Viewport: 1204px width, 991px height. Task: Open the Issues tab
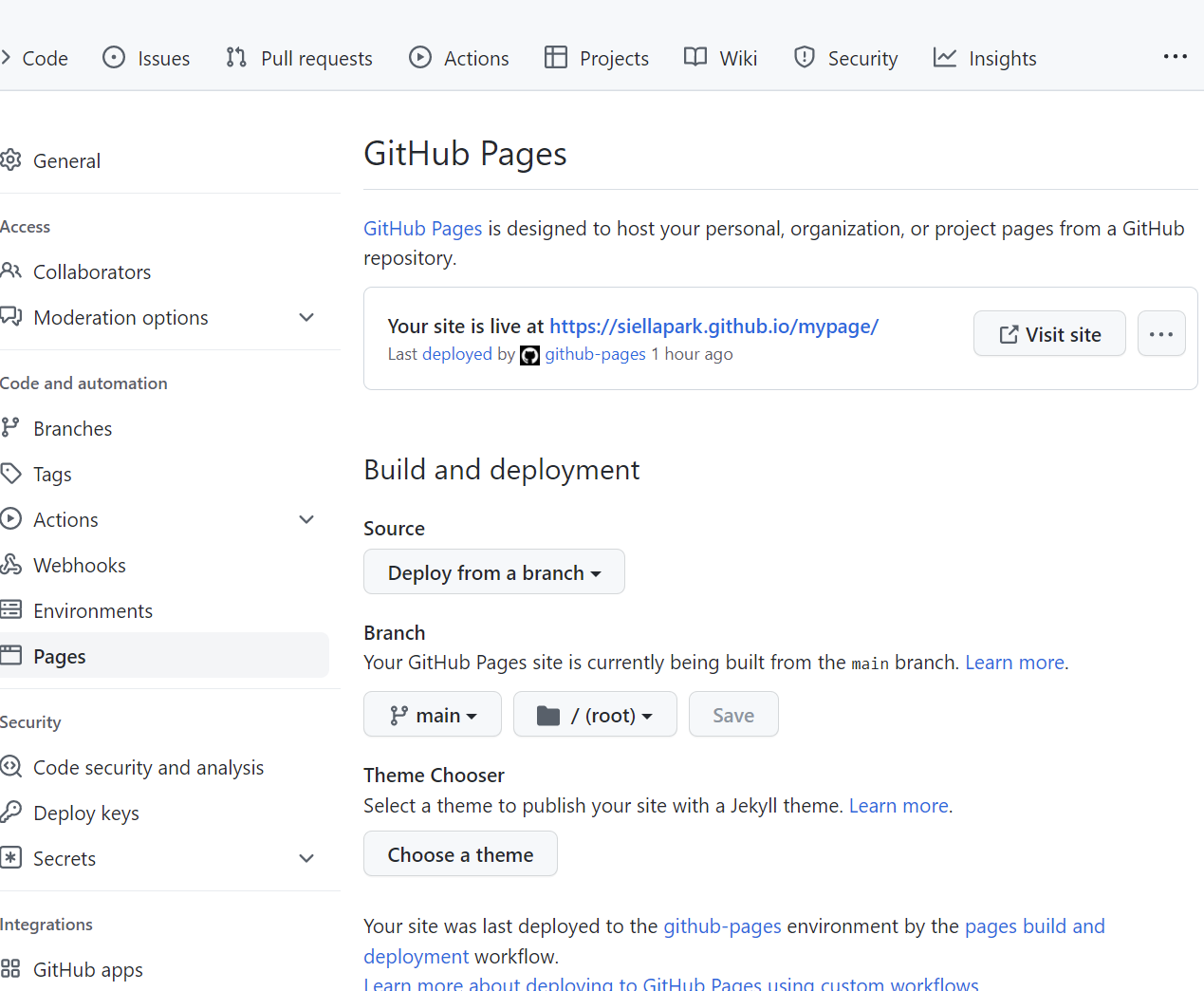tap(146, 58)
